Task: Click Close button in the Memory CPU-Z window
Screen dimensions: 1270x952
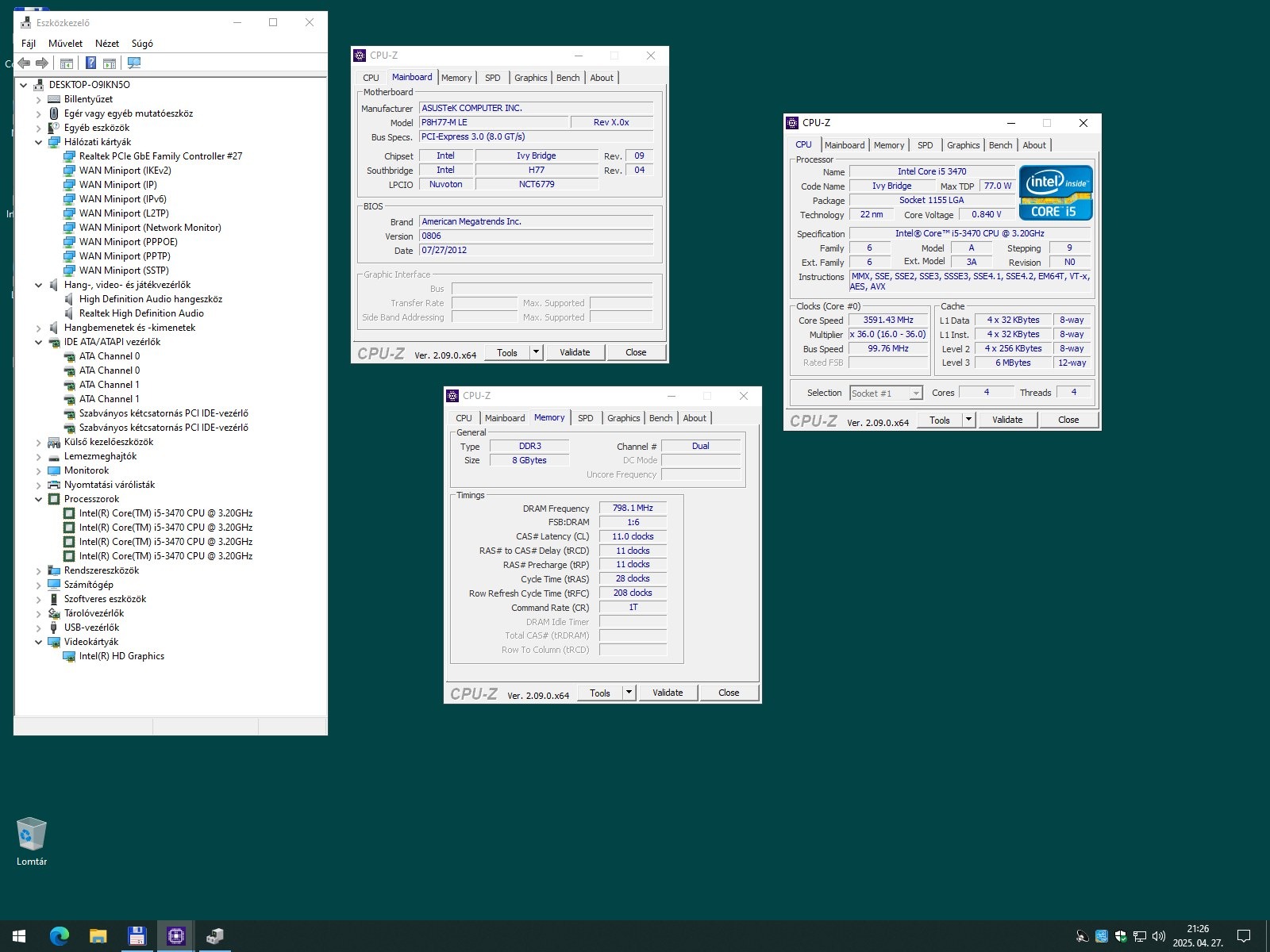Action: point(729,693)
